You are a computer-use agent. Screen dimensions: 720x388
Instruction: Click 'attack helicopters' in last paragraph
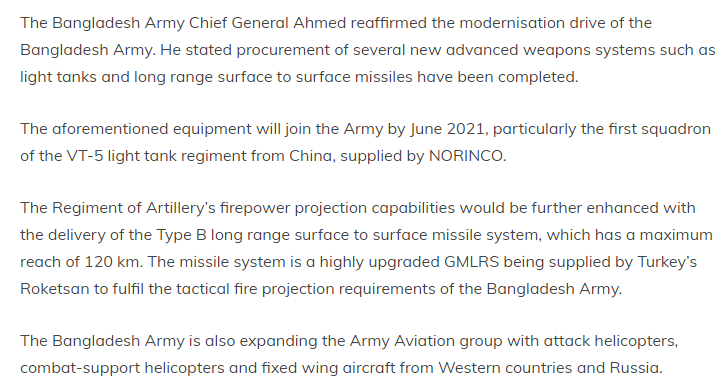pyautogui.click(x=609, y=341)
